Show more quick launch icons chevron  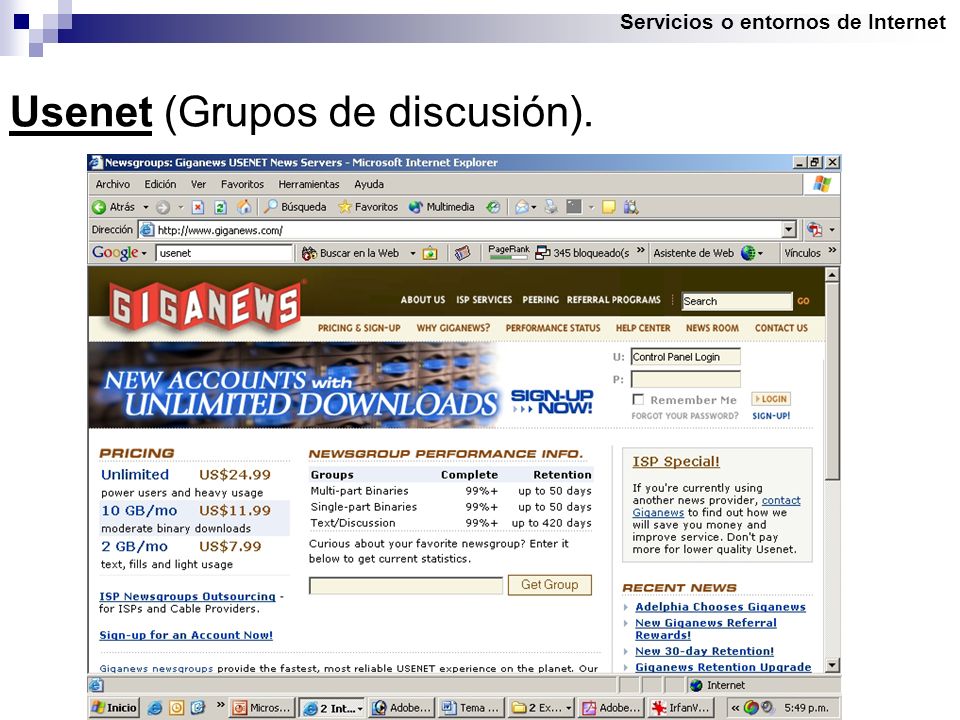[x=220, y=705]
